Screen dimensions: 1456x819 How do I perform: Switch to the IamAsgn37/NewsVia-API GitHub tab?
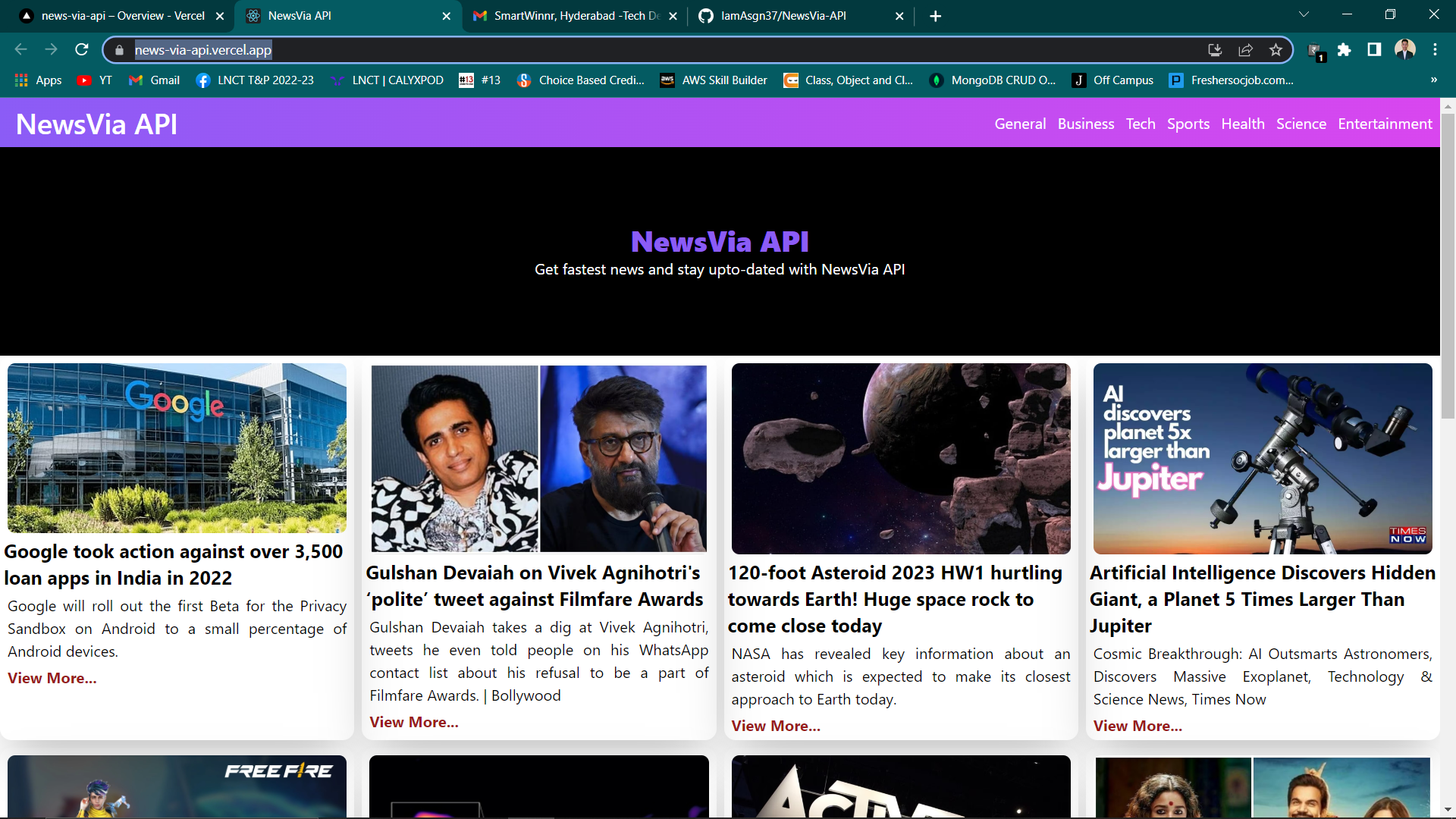(800, 16)
